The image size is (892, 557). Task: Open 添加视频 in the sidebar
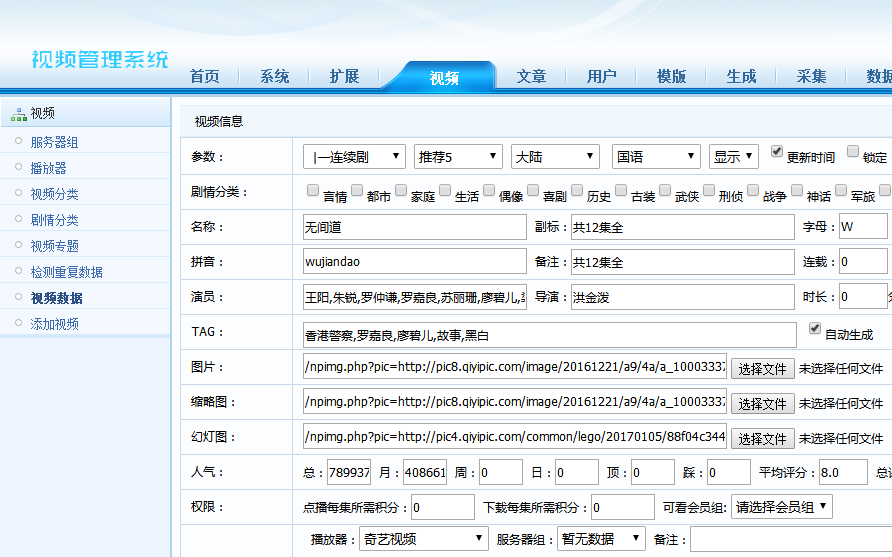[x=54, y=324]
